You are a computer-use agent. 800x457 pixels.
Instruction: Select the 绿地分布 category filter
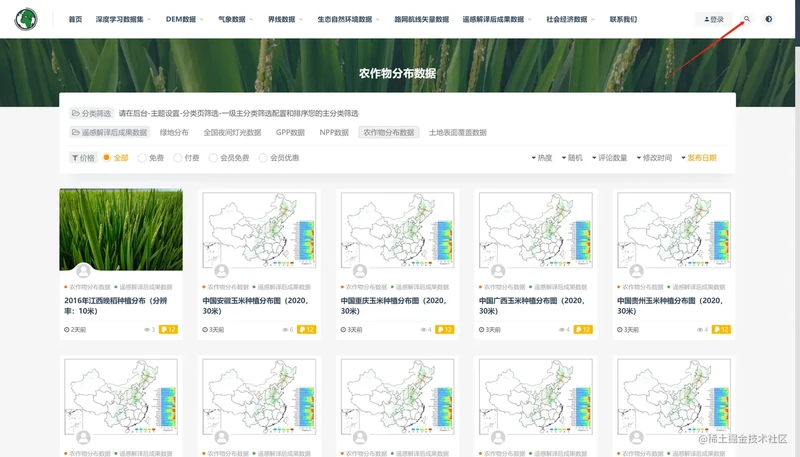point(174,133)
